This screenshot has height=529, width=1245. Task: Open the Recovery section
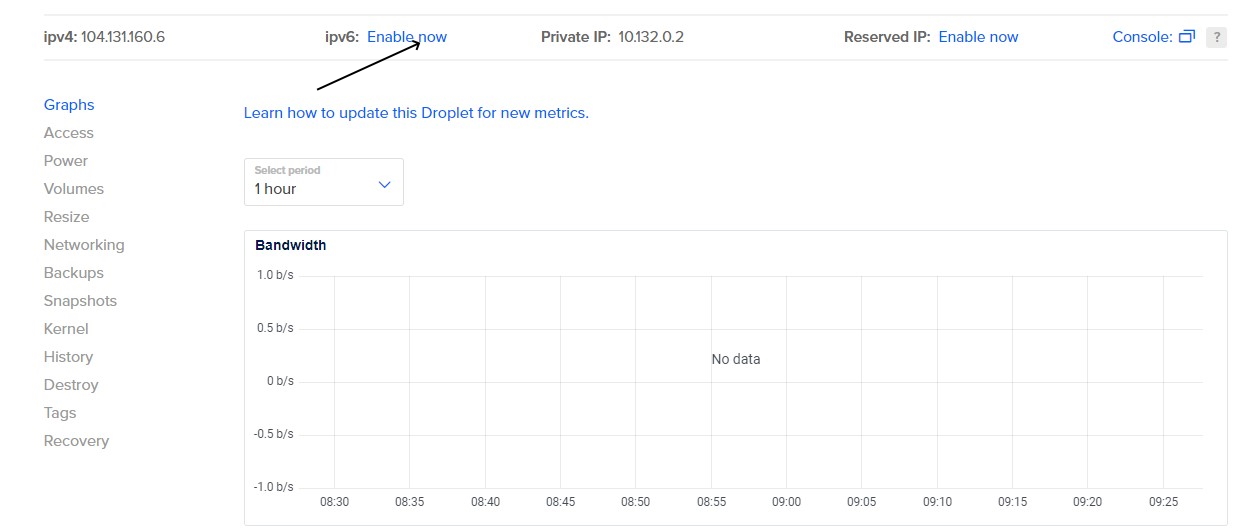(76, 441)
